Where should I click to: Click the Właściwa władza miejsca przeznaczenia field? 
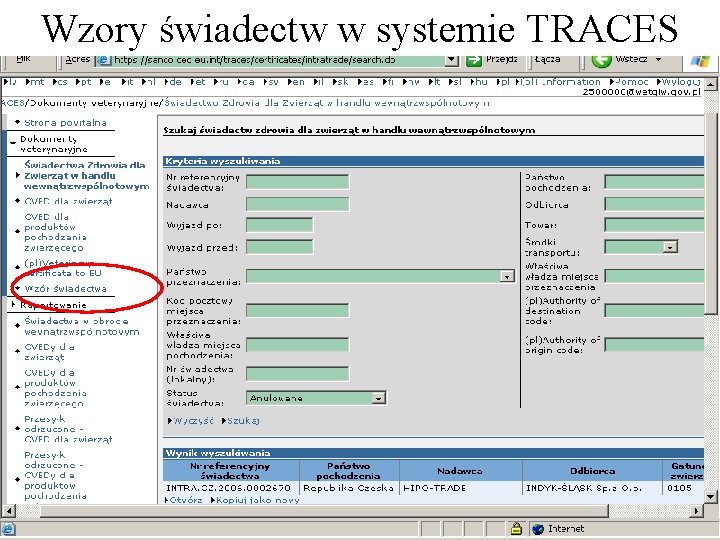coord(655,276)
